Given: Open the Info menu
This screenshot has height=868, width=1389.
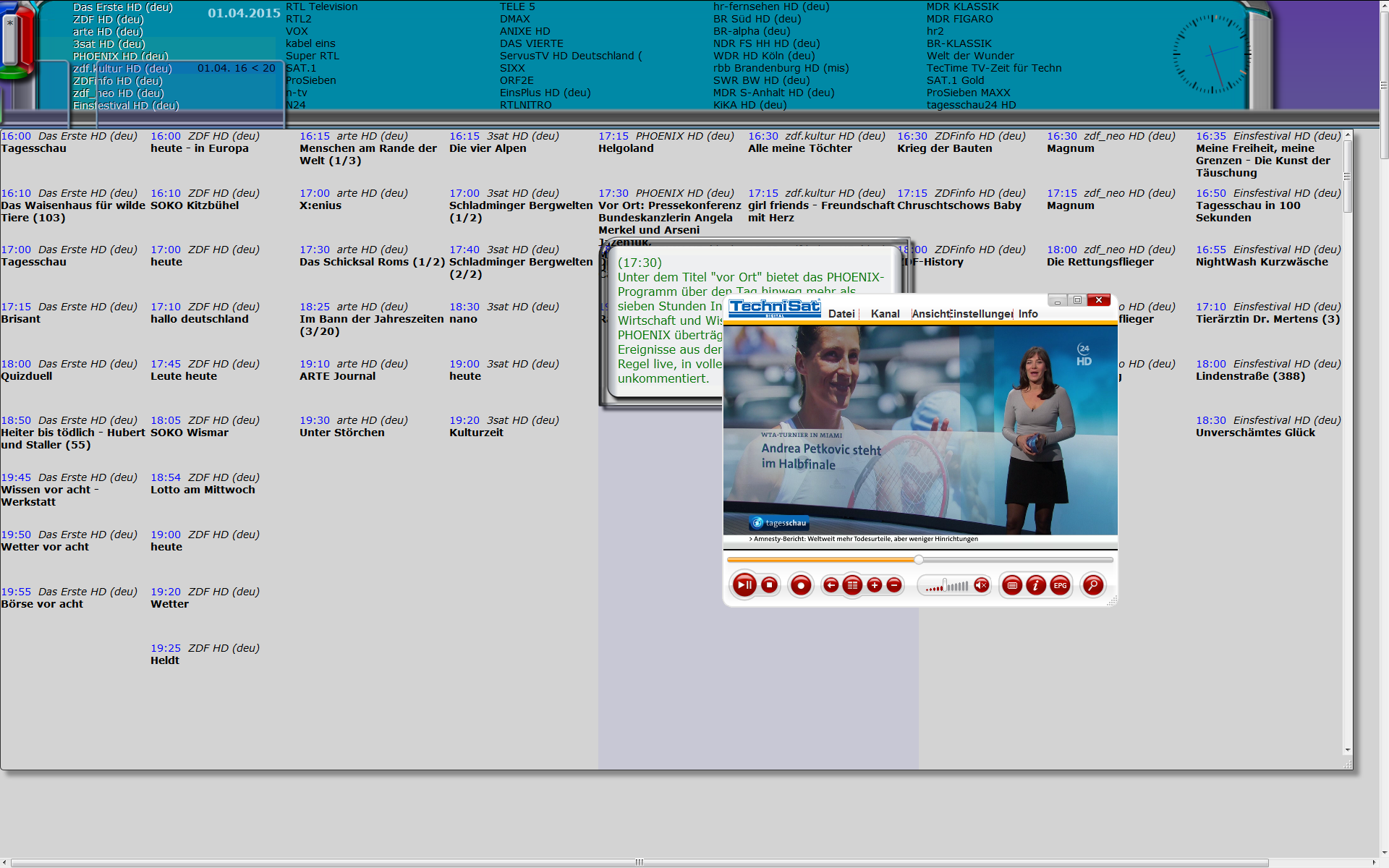Looking at the screenshot, I should (x=1028, y=314).
